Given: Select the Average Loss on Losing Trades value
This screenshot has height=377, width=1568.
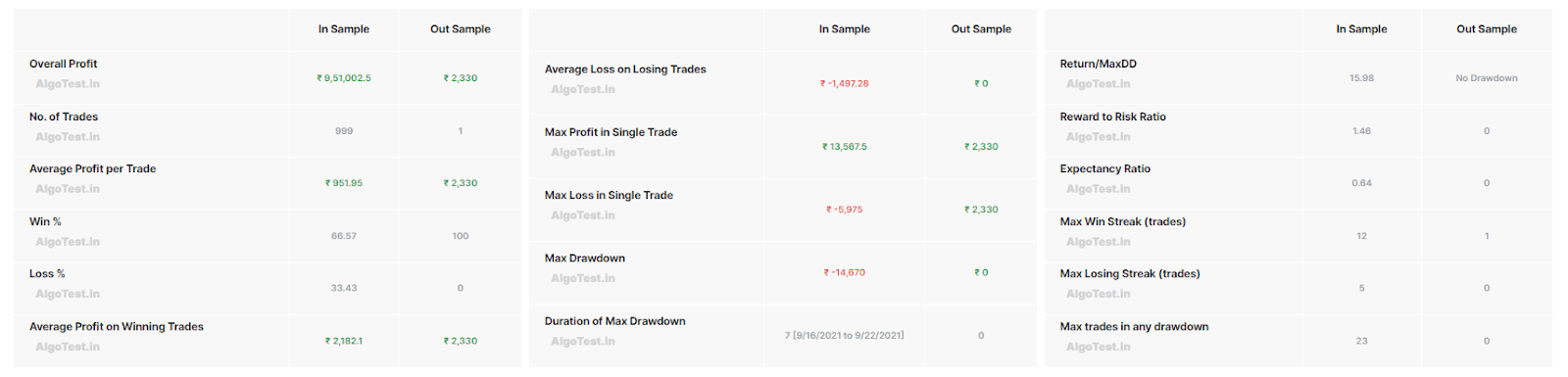Looking at the screenshot, I should tap(845, 83).
